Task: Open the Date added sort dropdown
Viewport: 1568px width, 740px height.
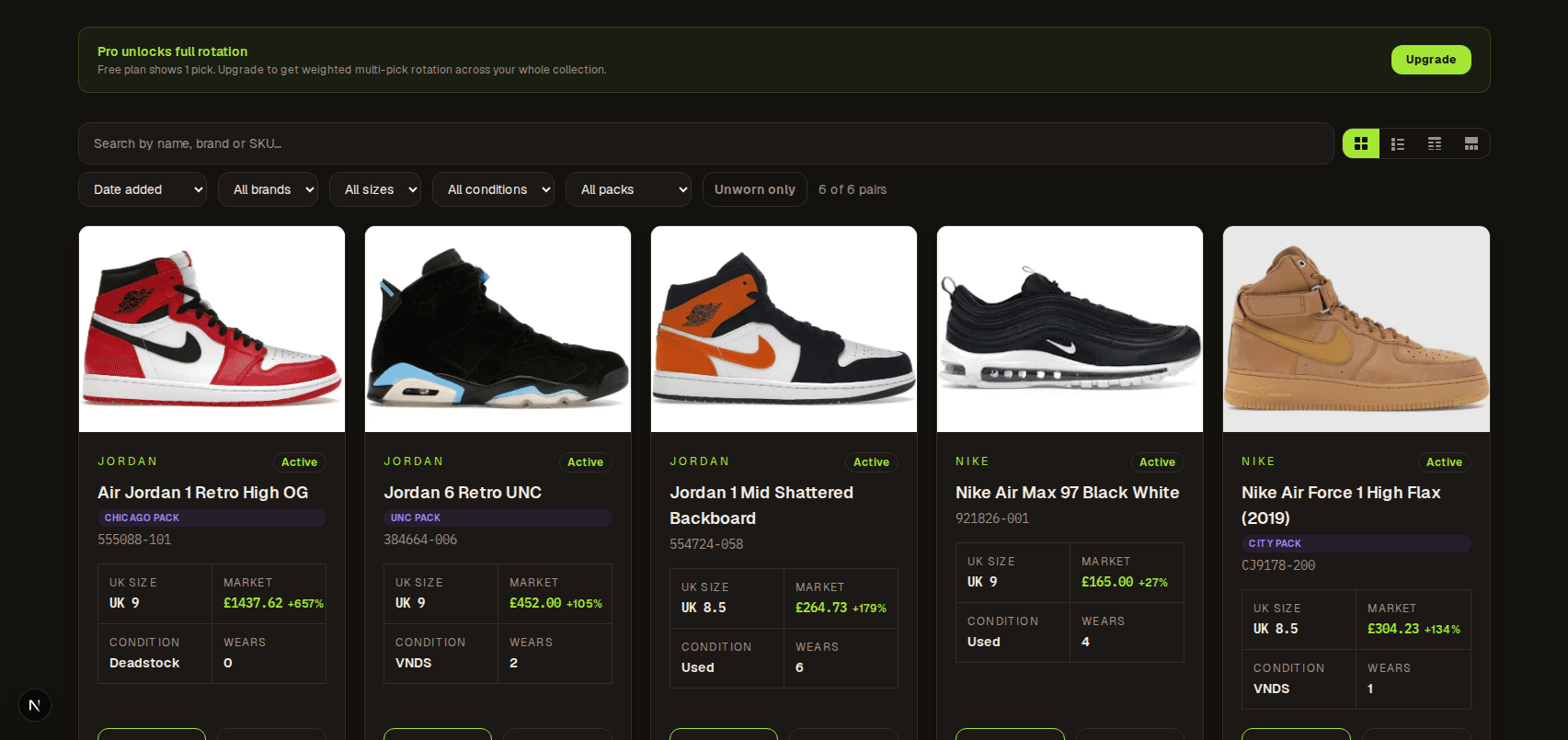Action: (x=143, y=189)
